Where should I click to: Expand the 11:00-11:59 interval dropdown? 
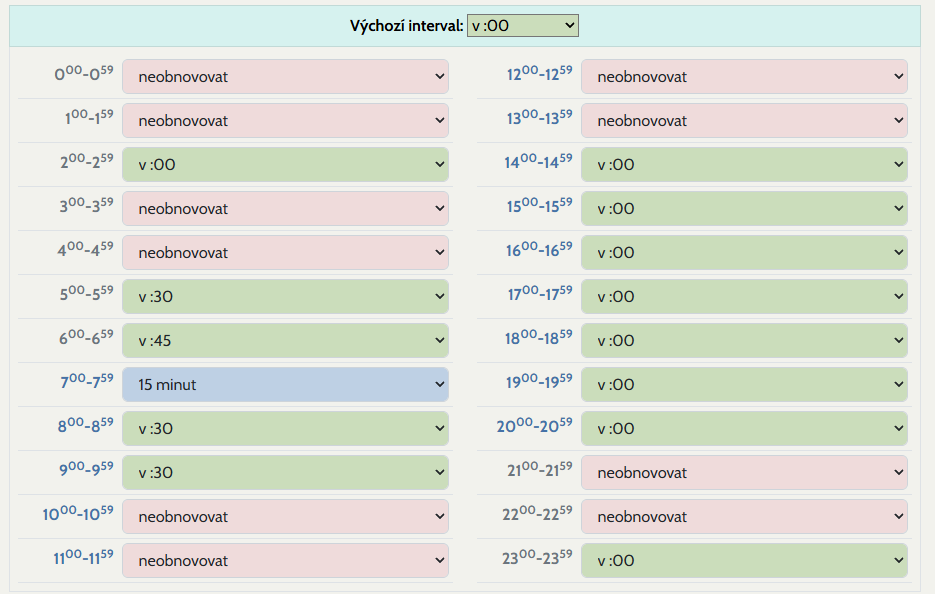point(285,561)
